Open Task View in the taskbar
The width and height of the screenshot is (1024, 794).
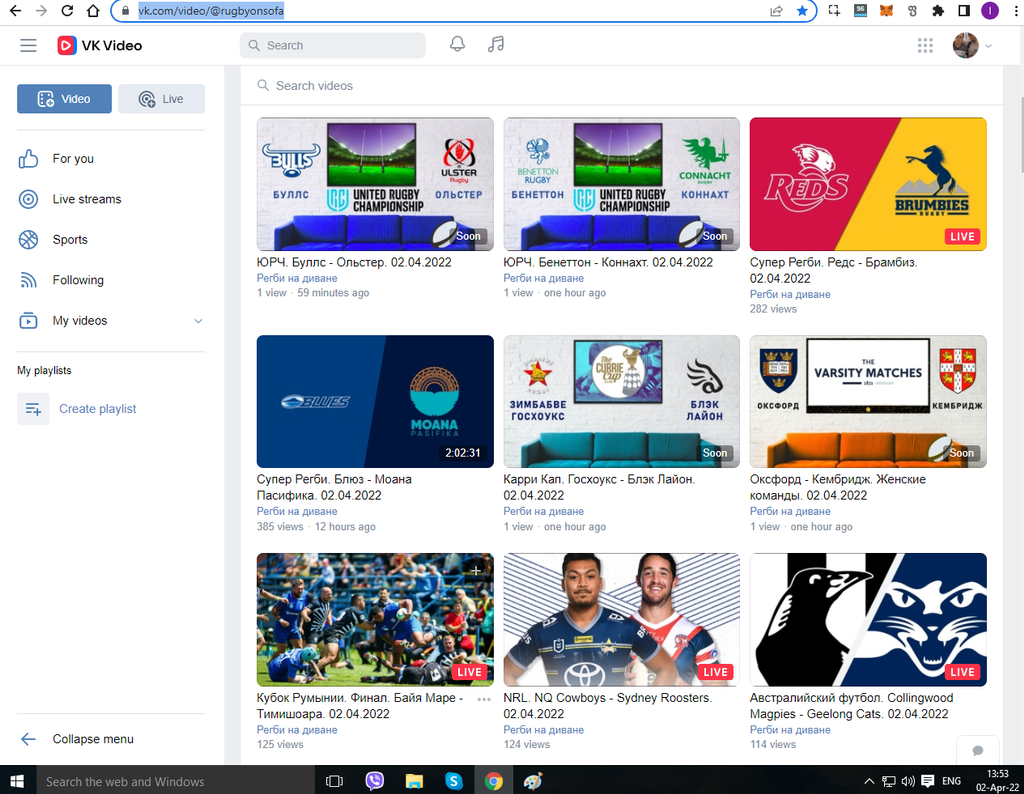(334, 781)
